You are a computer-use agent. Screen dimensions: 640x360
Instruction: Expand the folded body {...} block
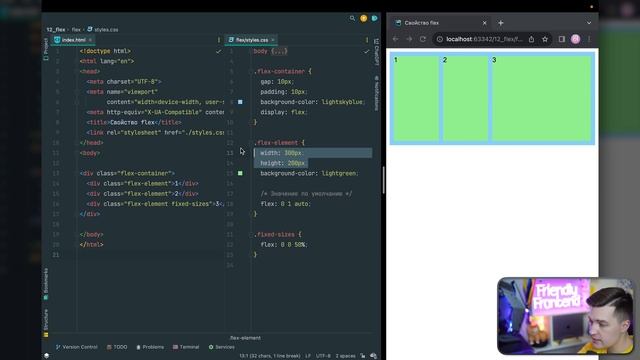tap(280, 51)
